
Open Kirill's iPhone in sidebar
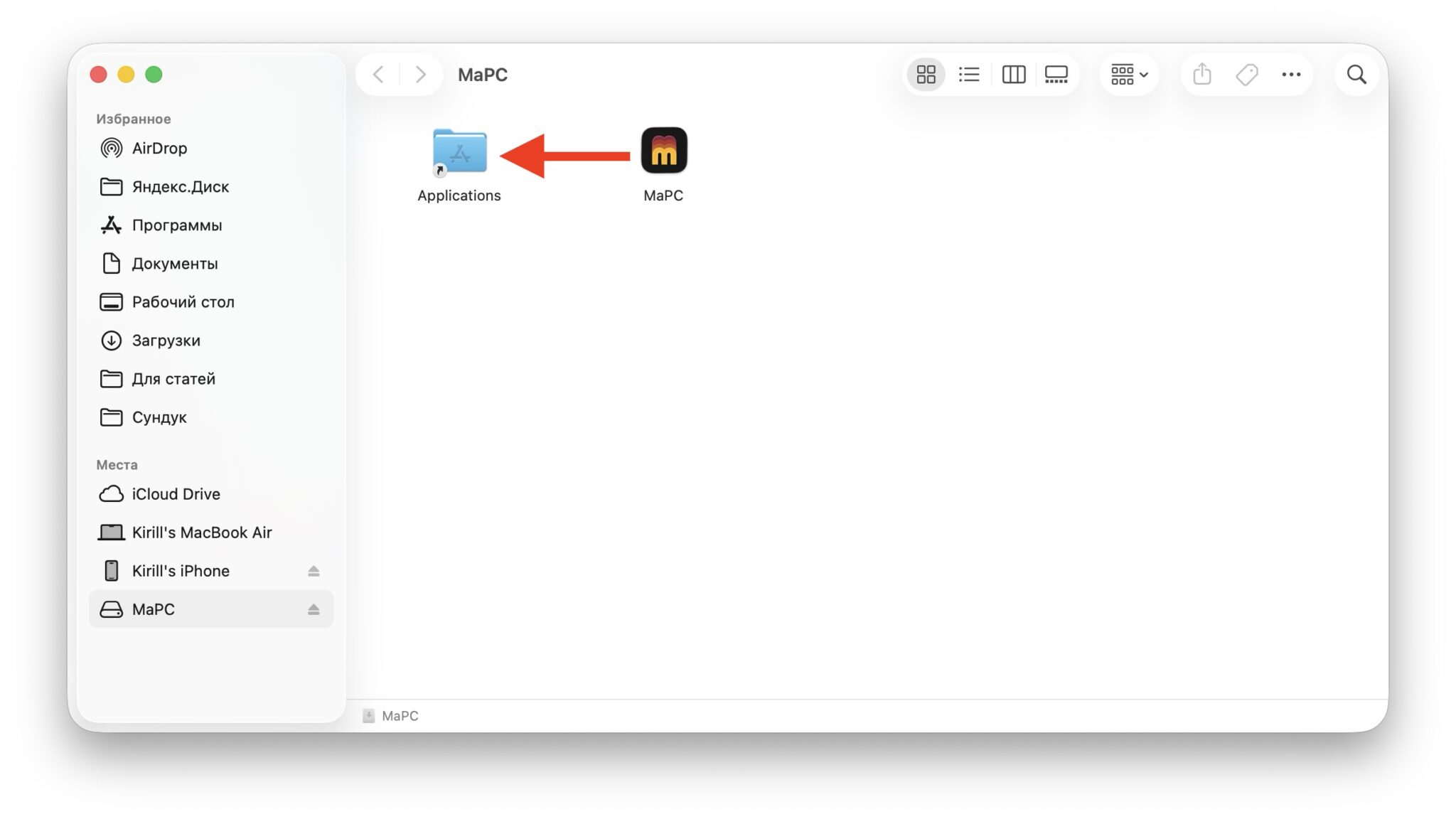coord(210,570)
